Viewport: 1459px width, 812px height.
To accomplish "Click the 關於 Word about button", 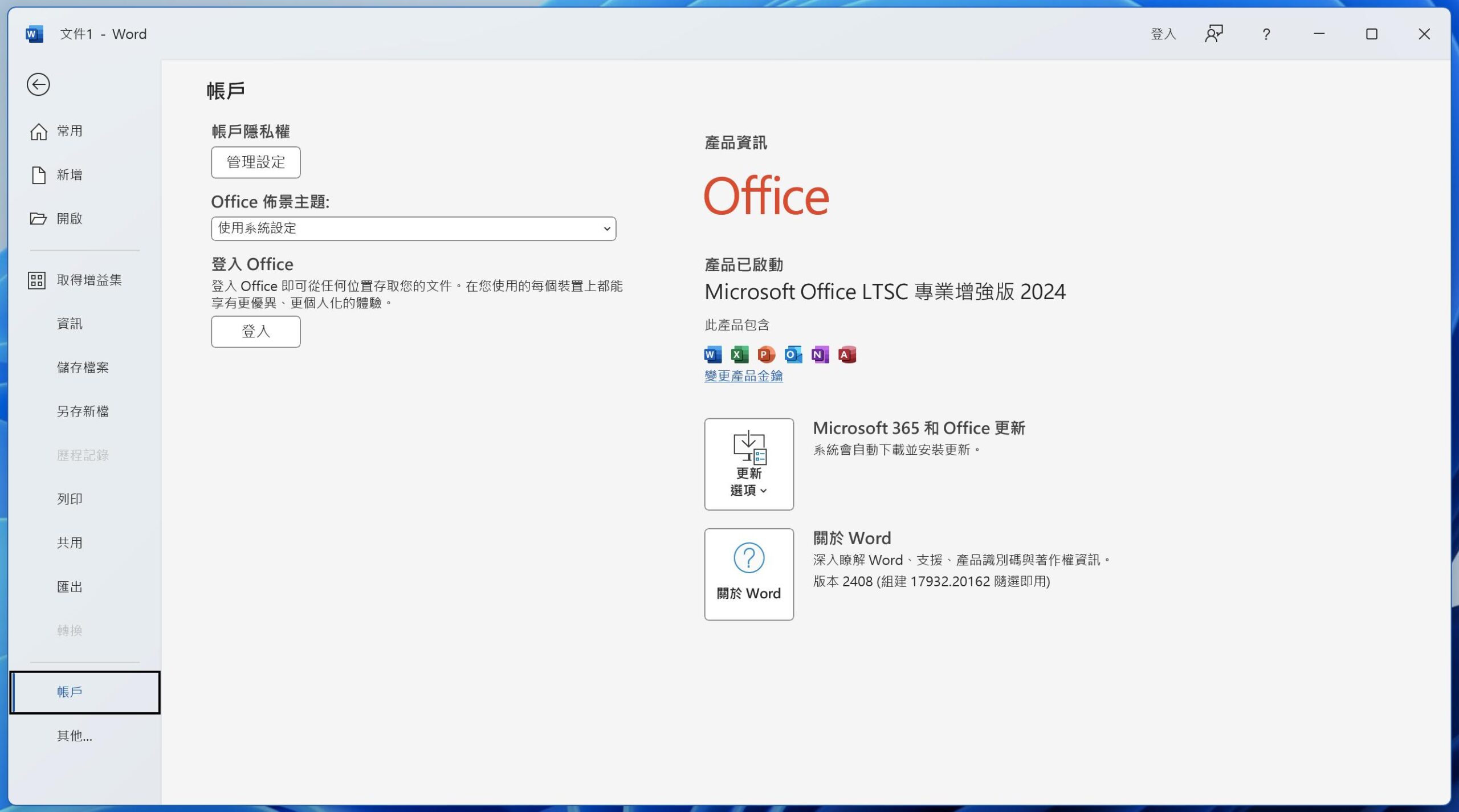I will pyautogui.click(x=748, y=574).
